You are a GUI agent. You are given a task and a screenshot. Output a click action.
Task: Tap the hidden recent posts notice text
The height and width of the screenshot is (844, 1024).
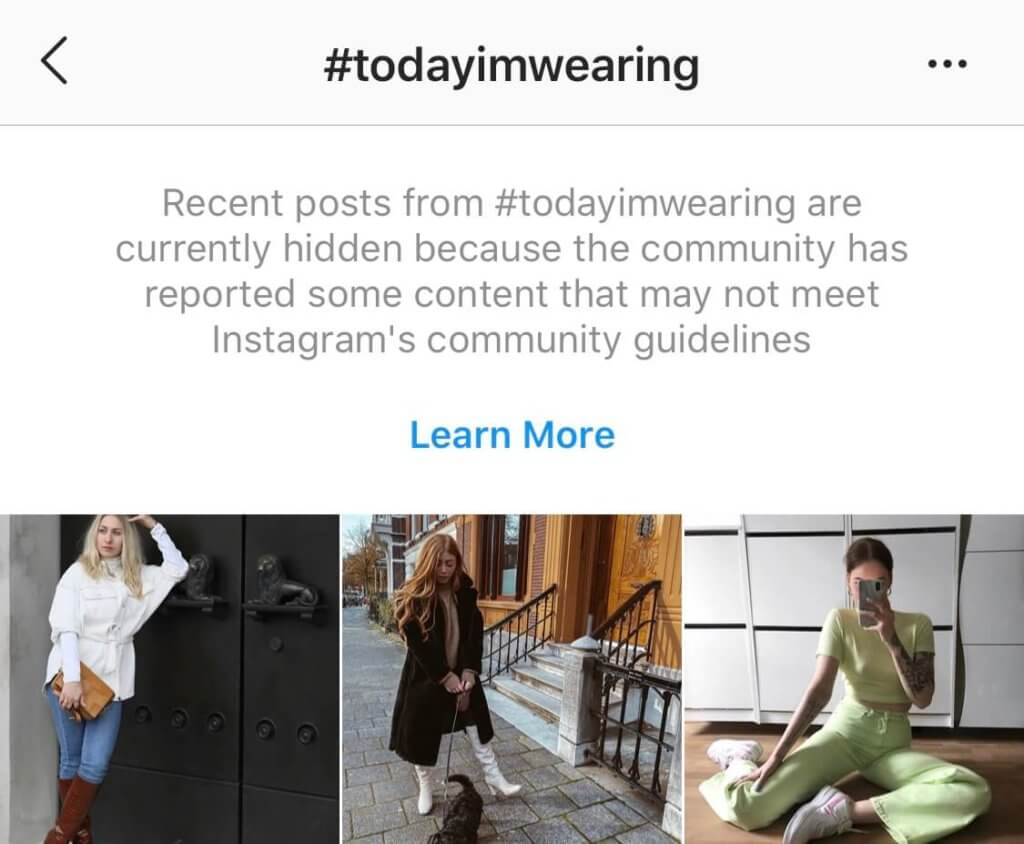512,271
